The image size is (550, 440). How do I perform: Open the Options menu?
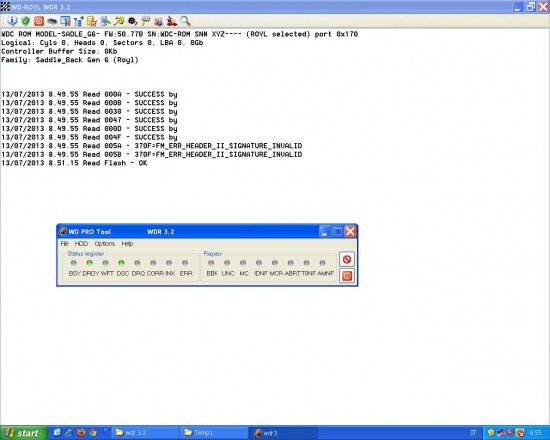(105, 244)
